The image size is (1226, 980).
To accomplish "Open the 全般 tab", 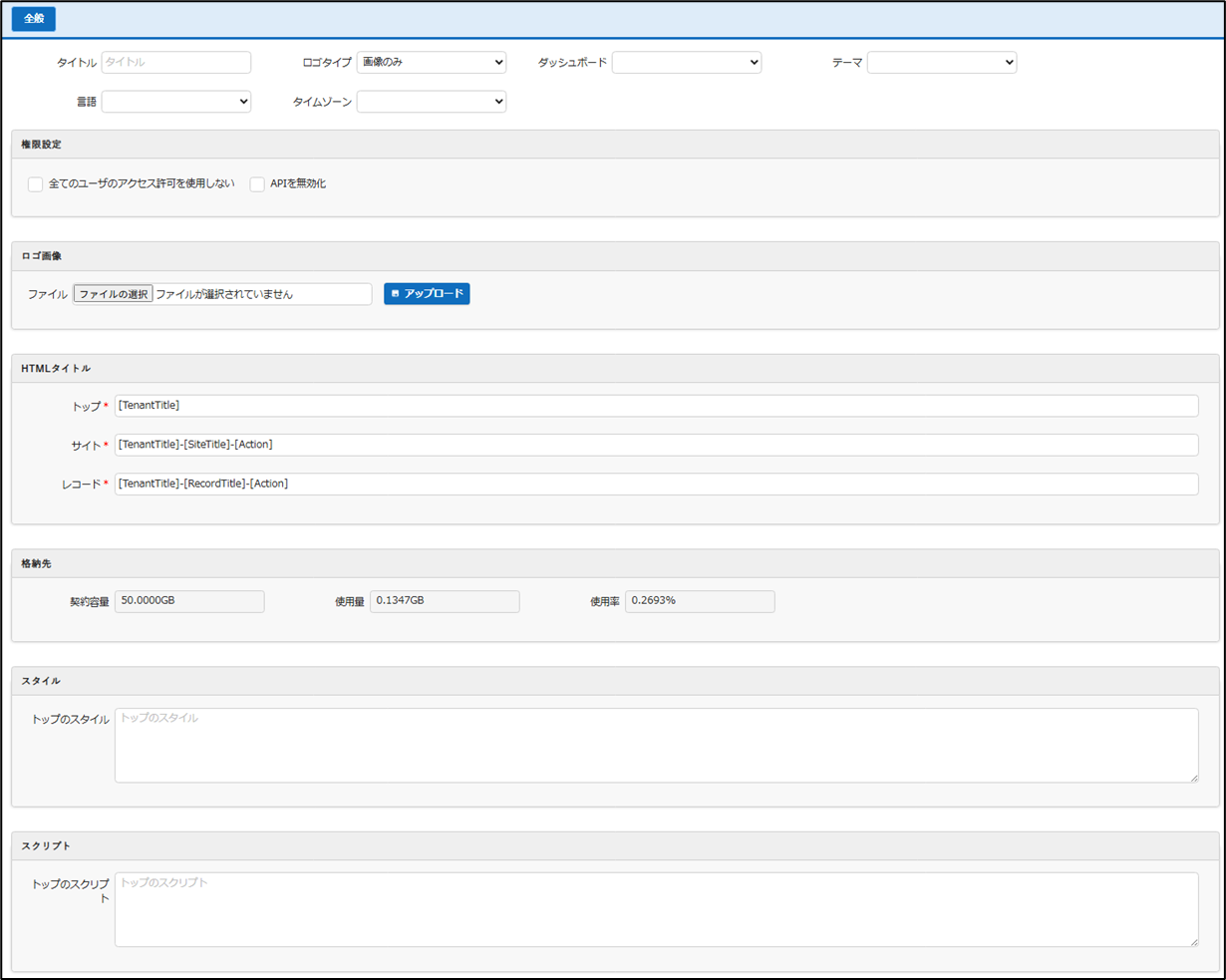I will click(34, 19).
